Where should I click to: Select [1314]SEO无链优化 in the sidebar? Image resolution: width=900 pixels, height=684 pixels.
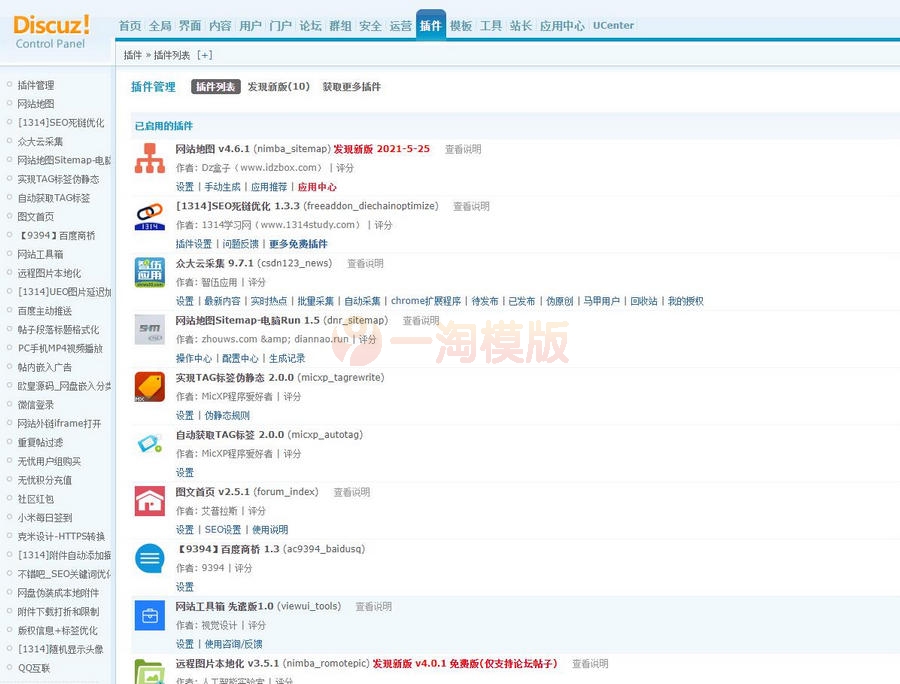[63, 122]
